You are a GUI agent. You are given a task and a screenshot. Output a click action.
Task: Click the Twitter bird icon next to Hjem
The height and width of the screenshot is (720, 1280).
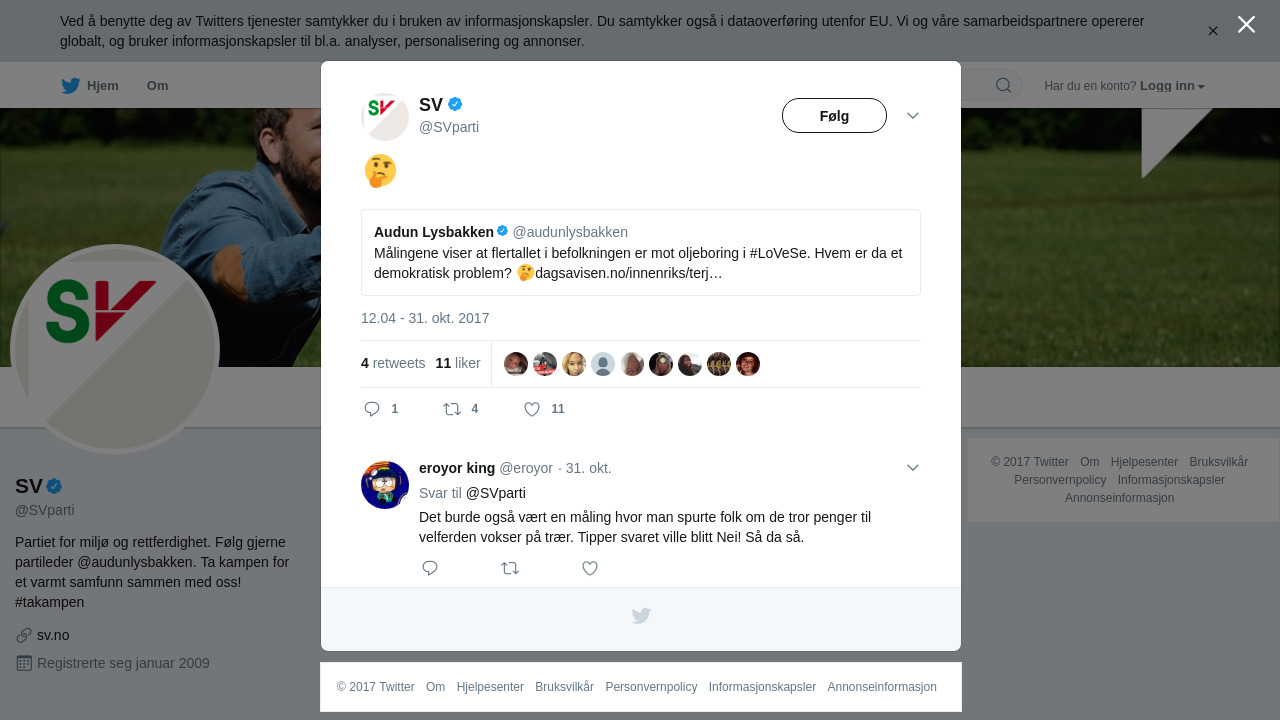[70, 86]
